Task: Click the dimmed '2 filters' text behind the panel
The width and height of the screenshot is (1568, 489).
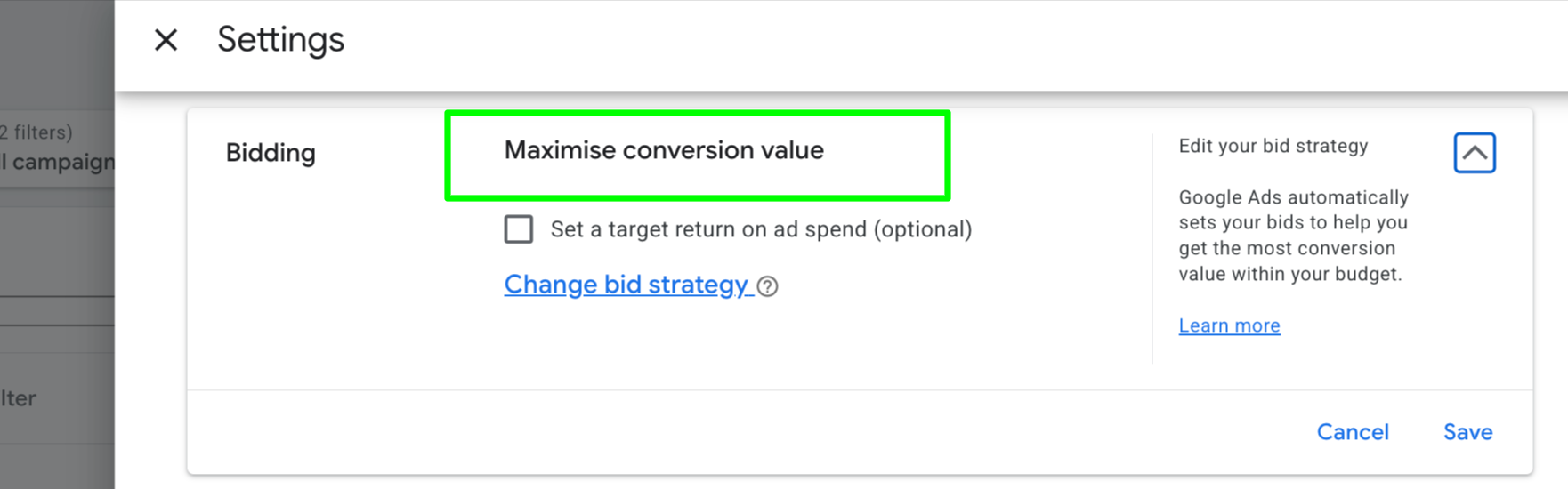Action: pos(37,132)
